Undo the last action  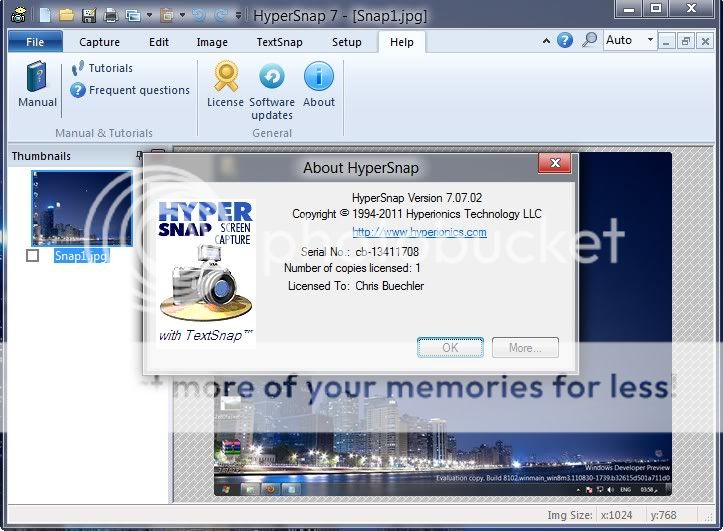(199, 16)
